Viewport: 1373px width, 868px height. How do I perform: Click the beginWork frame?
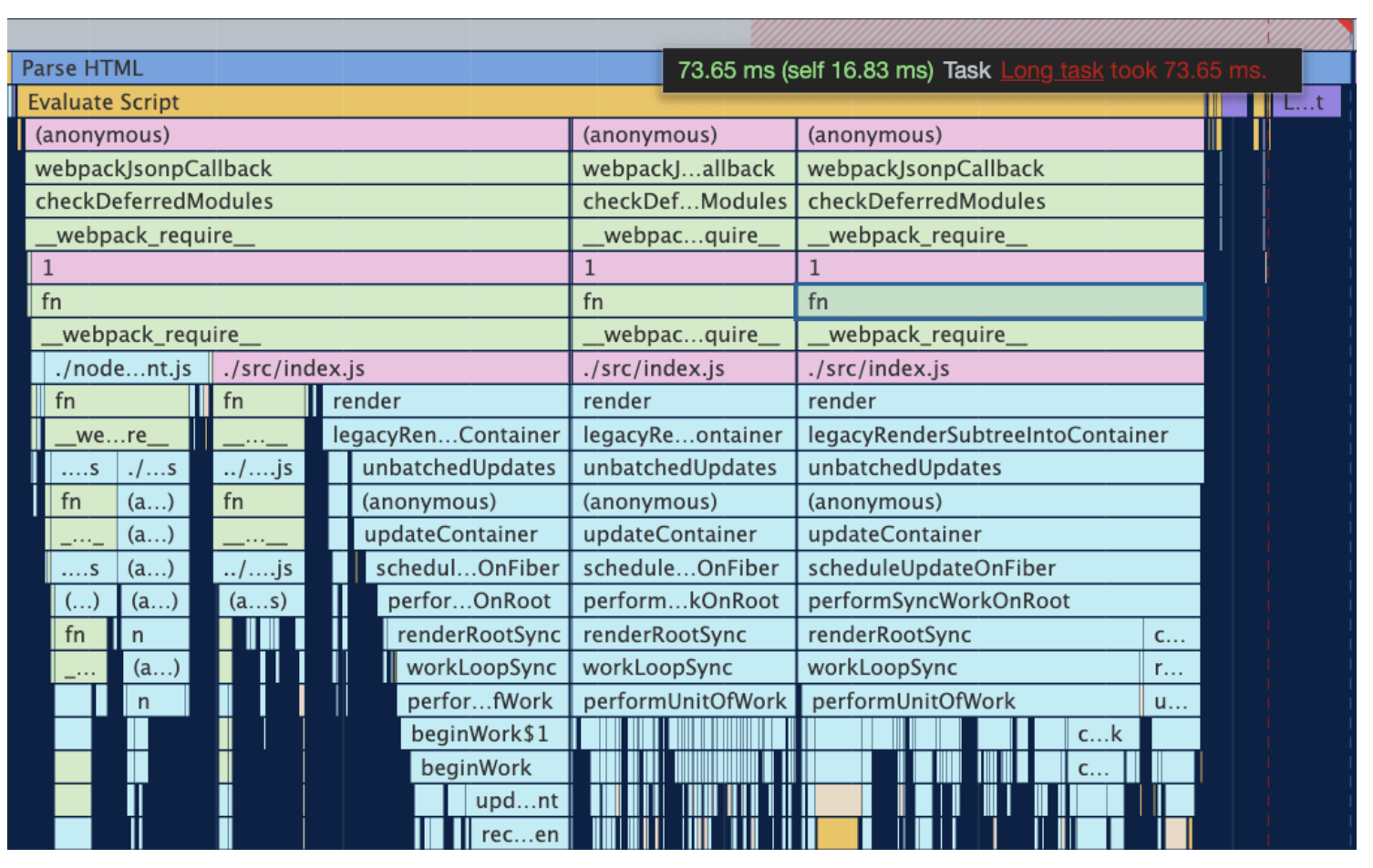490,768
